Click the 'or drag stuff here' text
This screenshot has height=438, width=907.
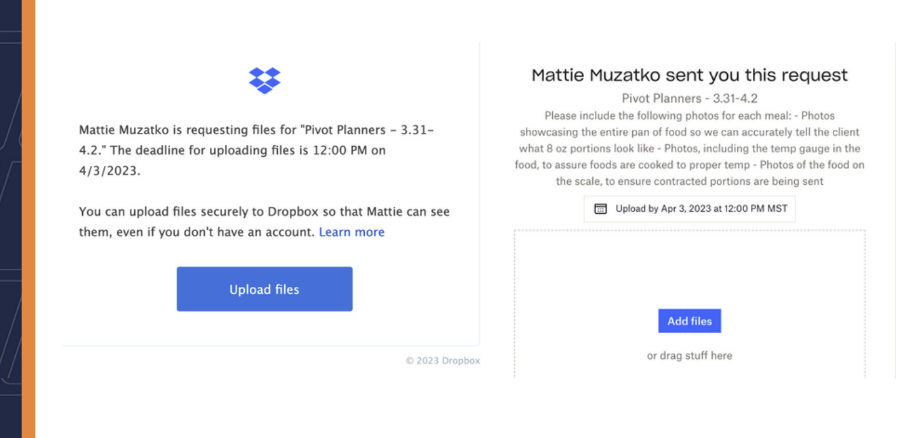tap(689, 355)
